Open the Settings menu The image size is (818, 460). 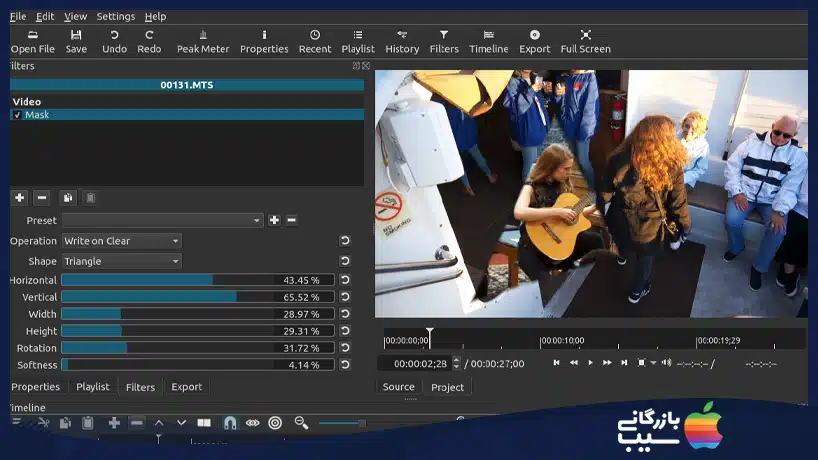pos(116,17)
